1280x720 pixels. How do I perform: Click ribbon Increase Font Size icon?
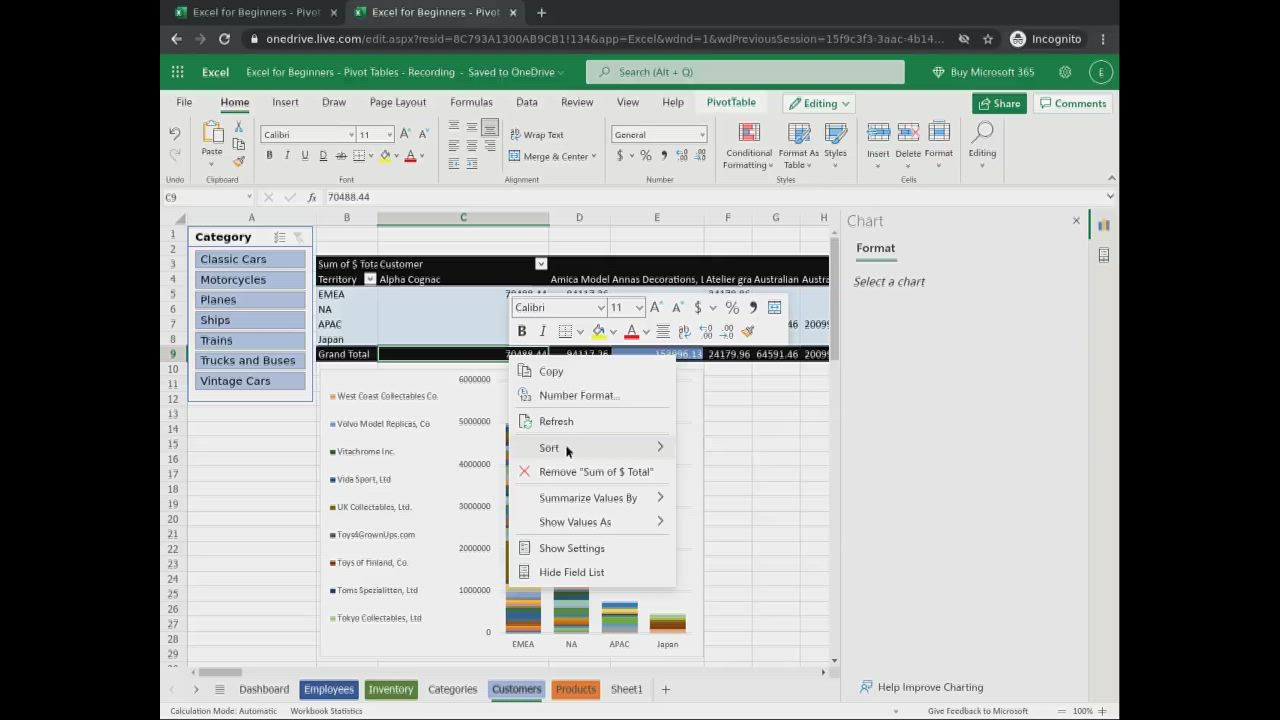405,134
